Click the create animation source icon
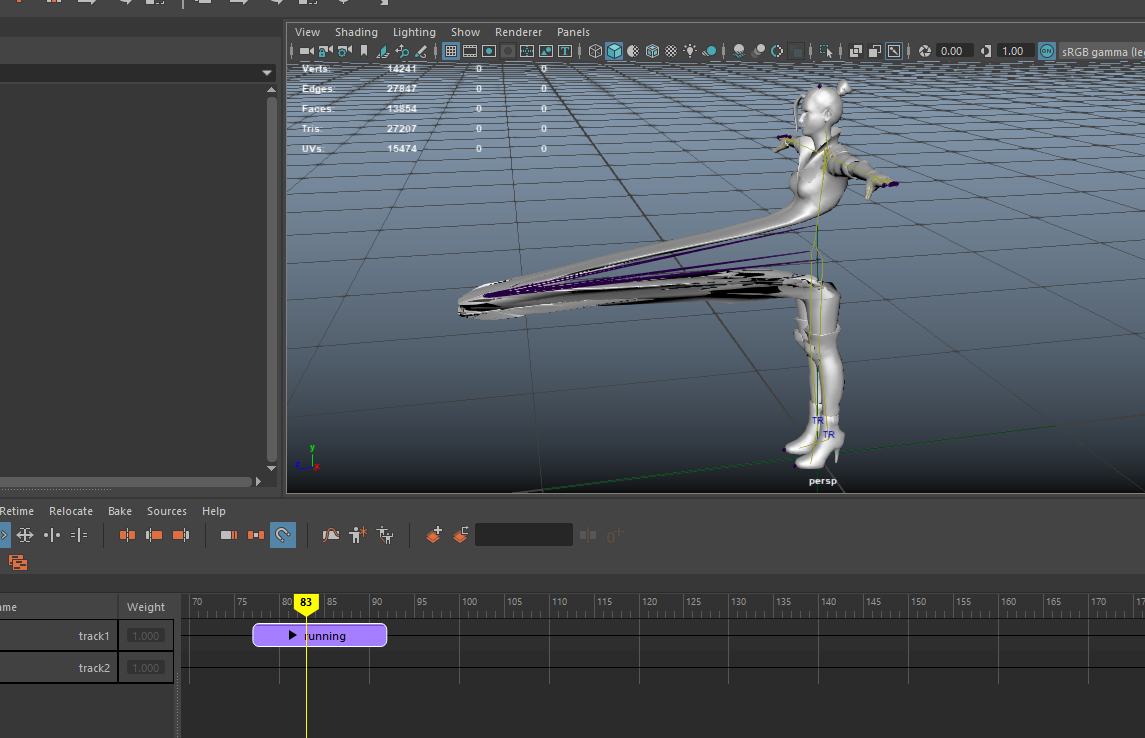The image size is (1145, 738). point(357,535)
